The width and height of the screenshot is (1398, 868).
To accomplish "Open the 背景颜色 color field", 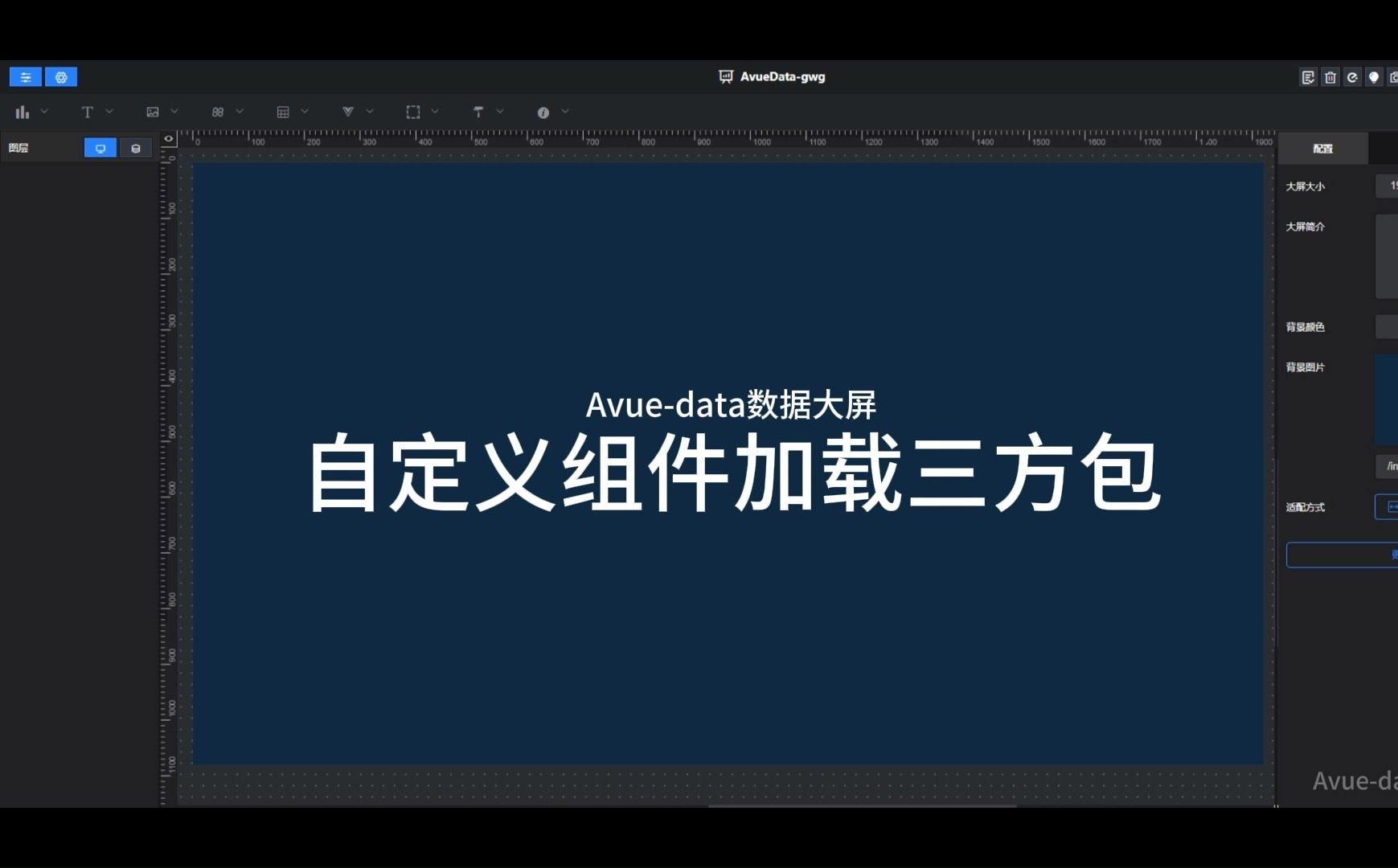I will [x=1387, y=327].
